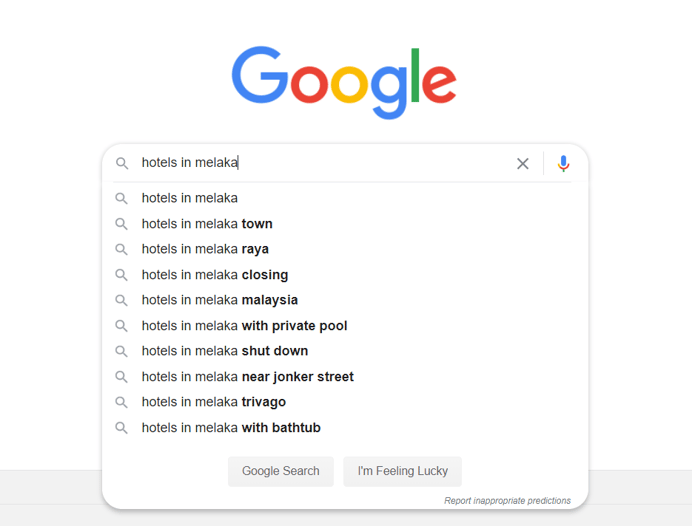The image size is (692, 526).
Task: Click the magnifier icon beside 'hotels in melaka trivago'
Action: (x=122, y=402)
